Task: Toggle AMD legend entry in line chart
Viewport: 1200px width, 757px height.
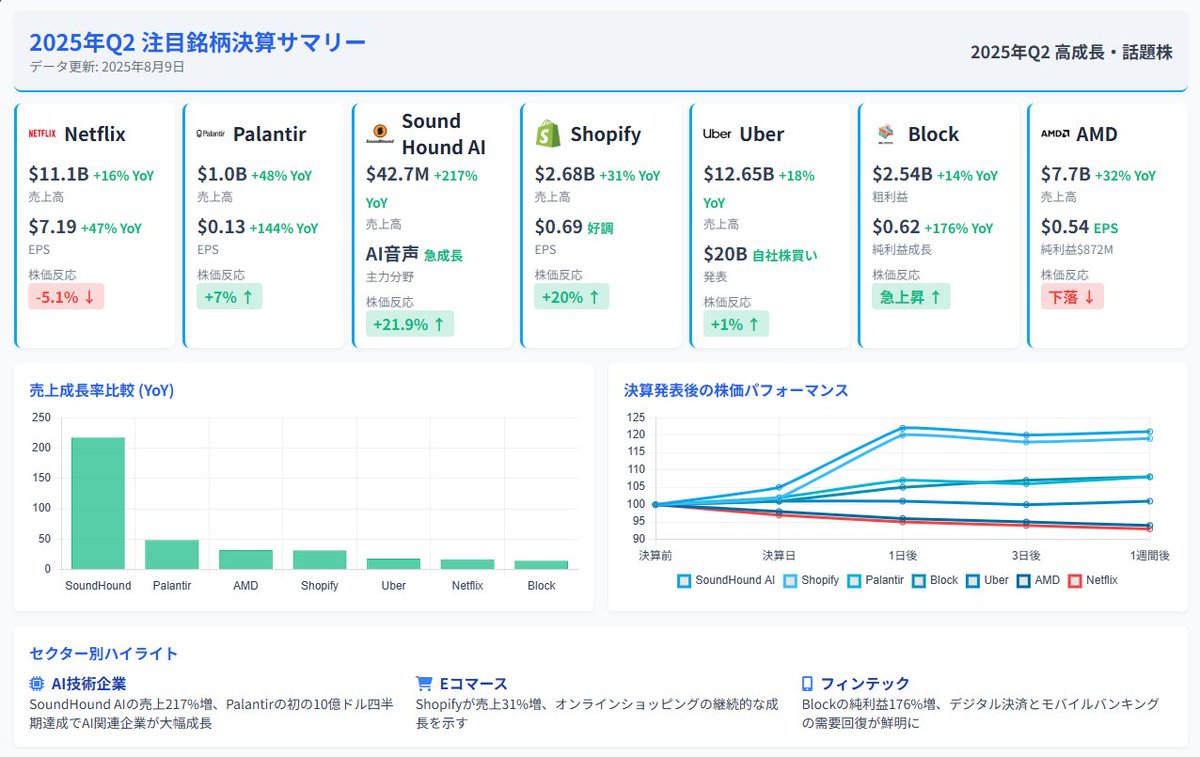Action: click(1039, 580)
